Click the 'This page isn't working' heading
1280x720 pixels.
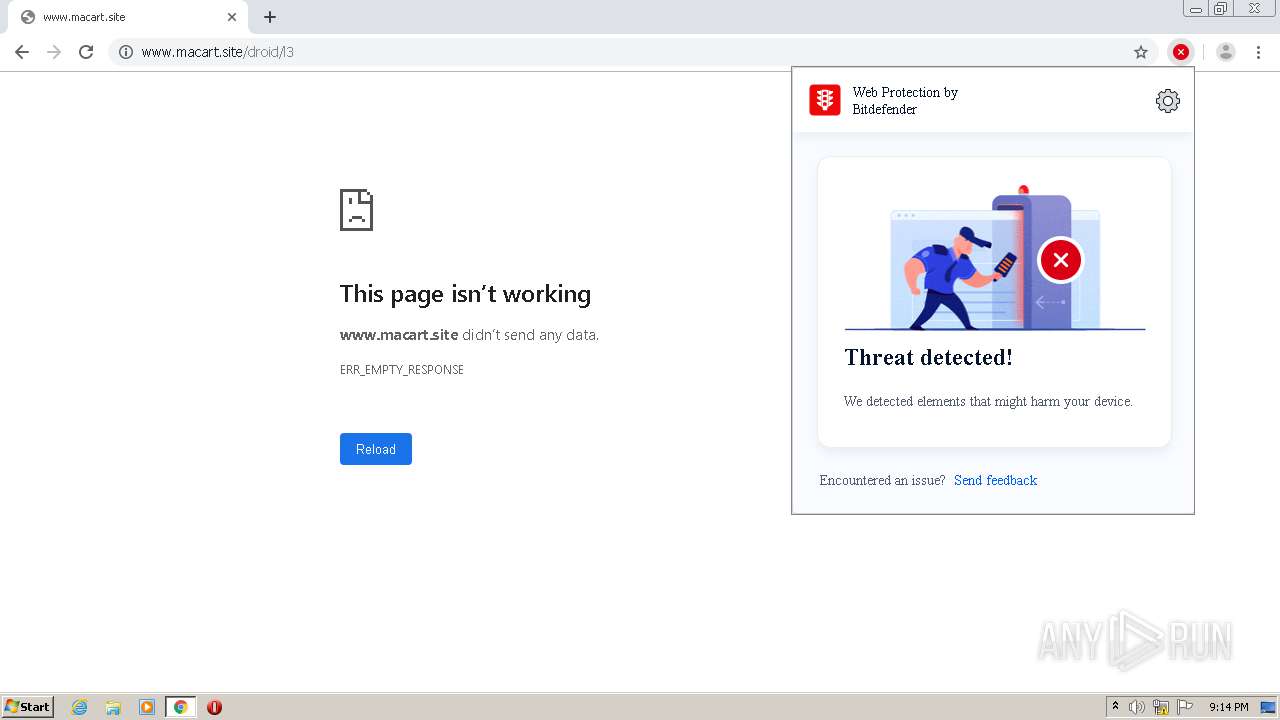(x=465, y=294)
